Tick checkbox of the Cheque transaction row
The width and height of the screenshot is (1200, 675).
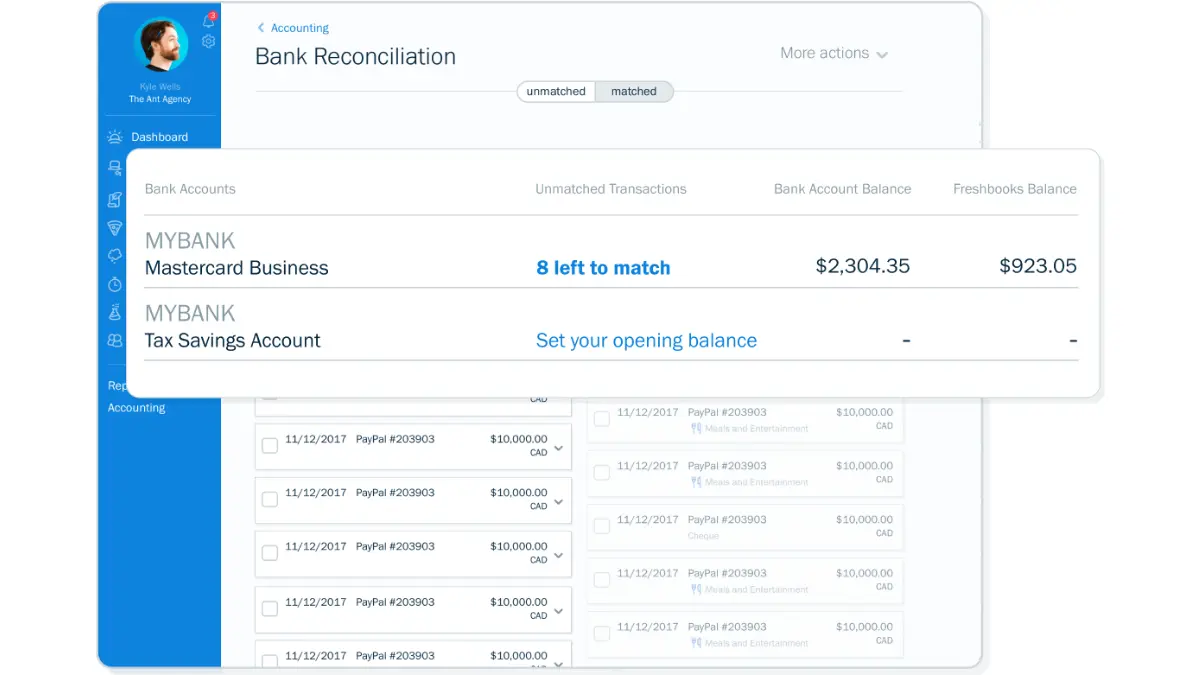(x=602, y=526)
